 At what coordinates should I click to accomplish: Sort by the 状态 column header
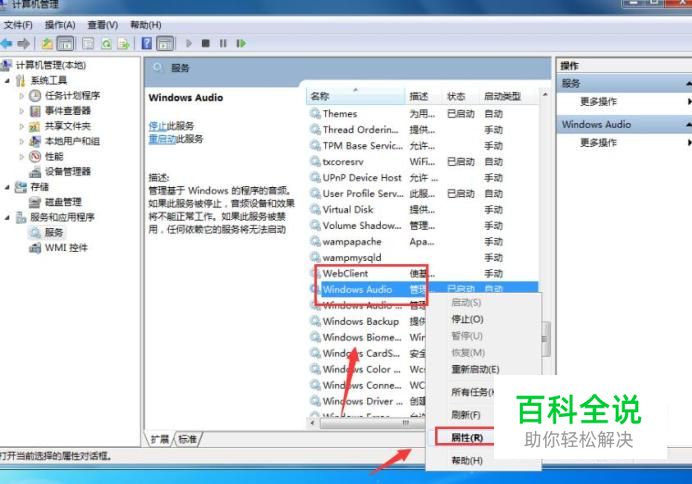[x=462, y=96]
